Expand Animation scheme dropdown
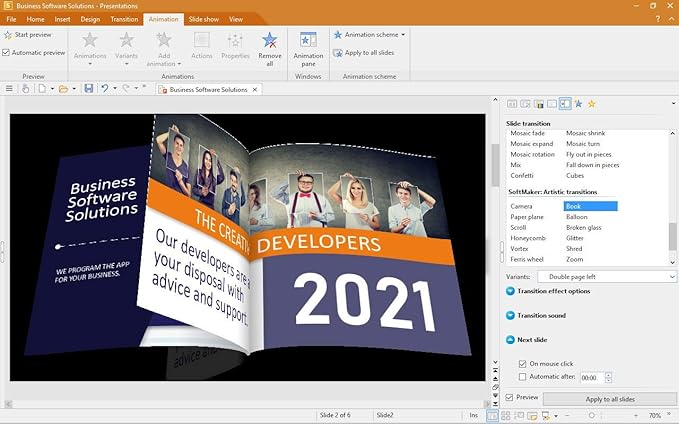 [403, 35]
